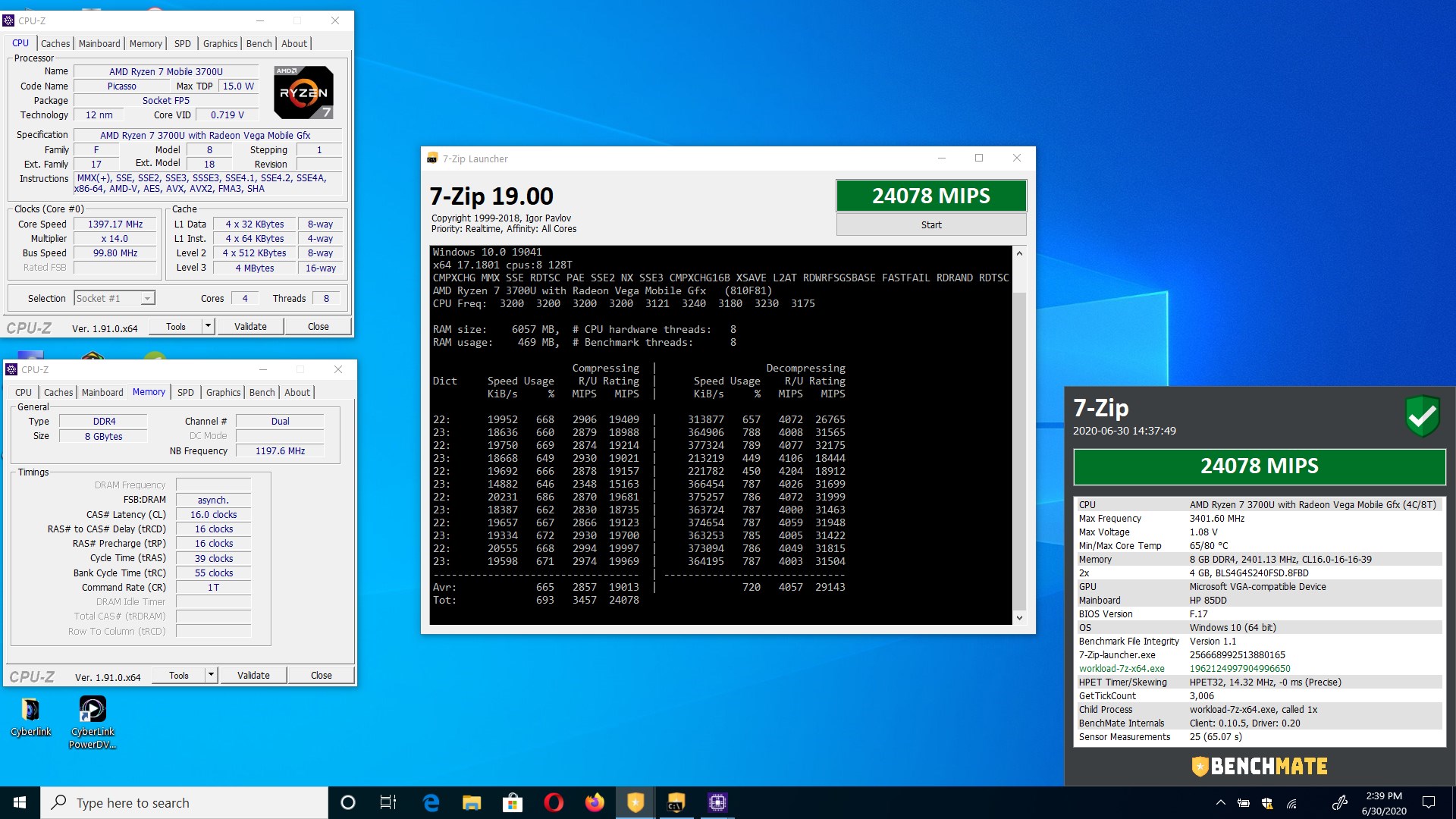Switch to CPU tab in Memory CPU-Z window
1456x819 pixels.
pyautogui.click(x=24, y=392)
